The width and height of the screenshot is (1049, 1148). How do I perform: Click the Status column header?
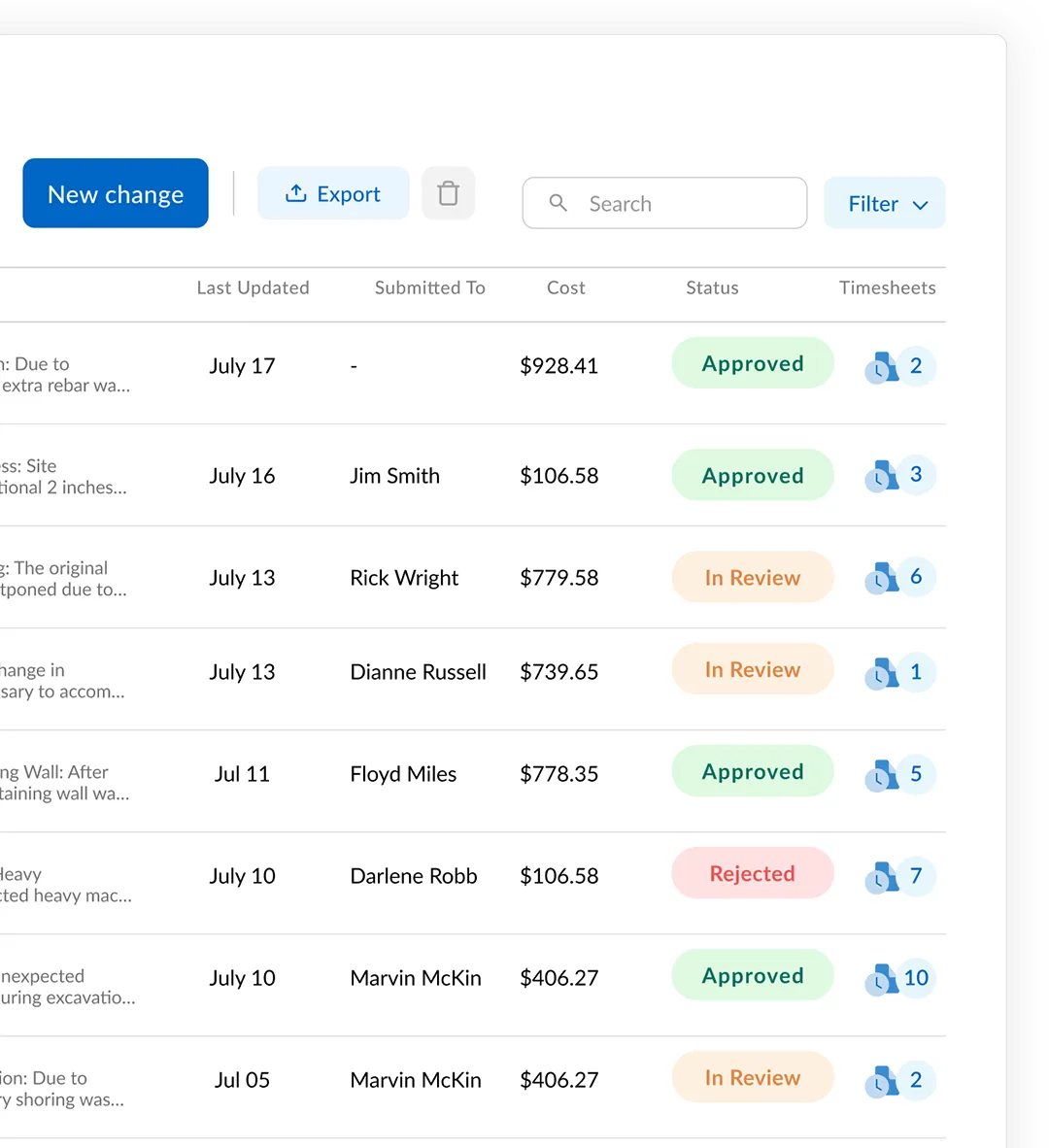[x=712, y=287]
